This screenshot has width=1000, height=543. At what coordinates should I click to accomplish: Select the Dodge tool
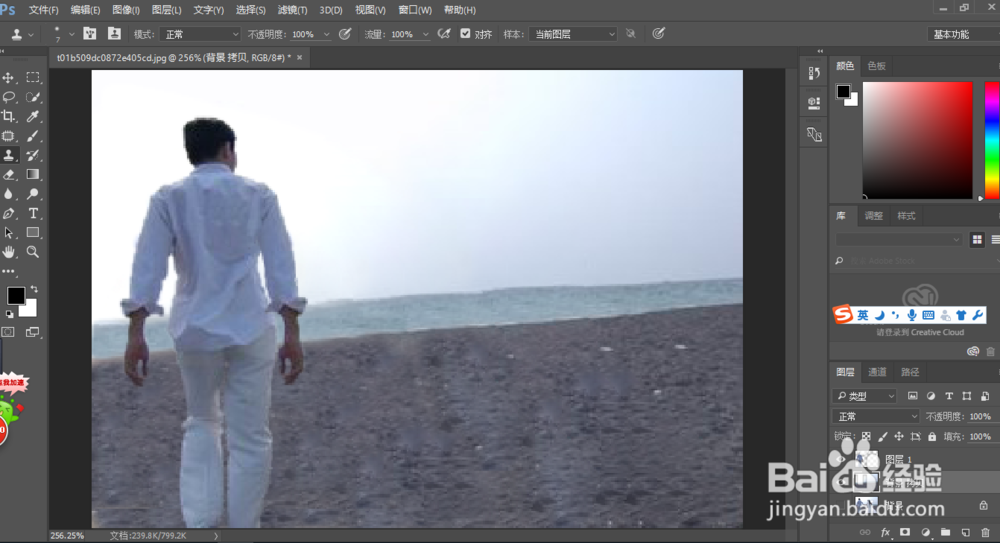pyautogui.click(x=33, y=194)
